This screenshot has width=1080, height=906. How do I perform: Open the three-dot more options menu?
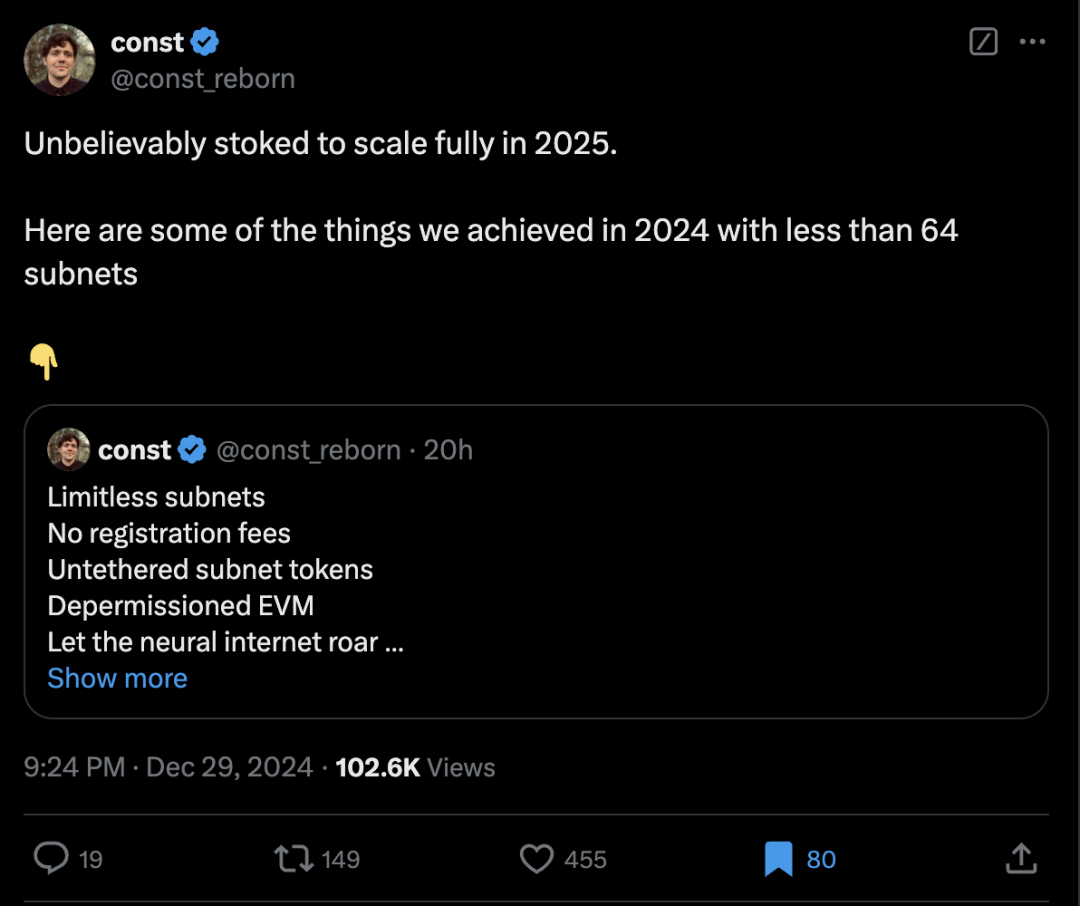click(x=1032, y=42)
